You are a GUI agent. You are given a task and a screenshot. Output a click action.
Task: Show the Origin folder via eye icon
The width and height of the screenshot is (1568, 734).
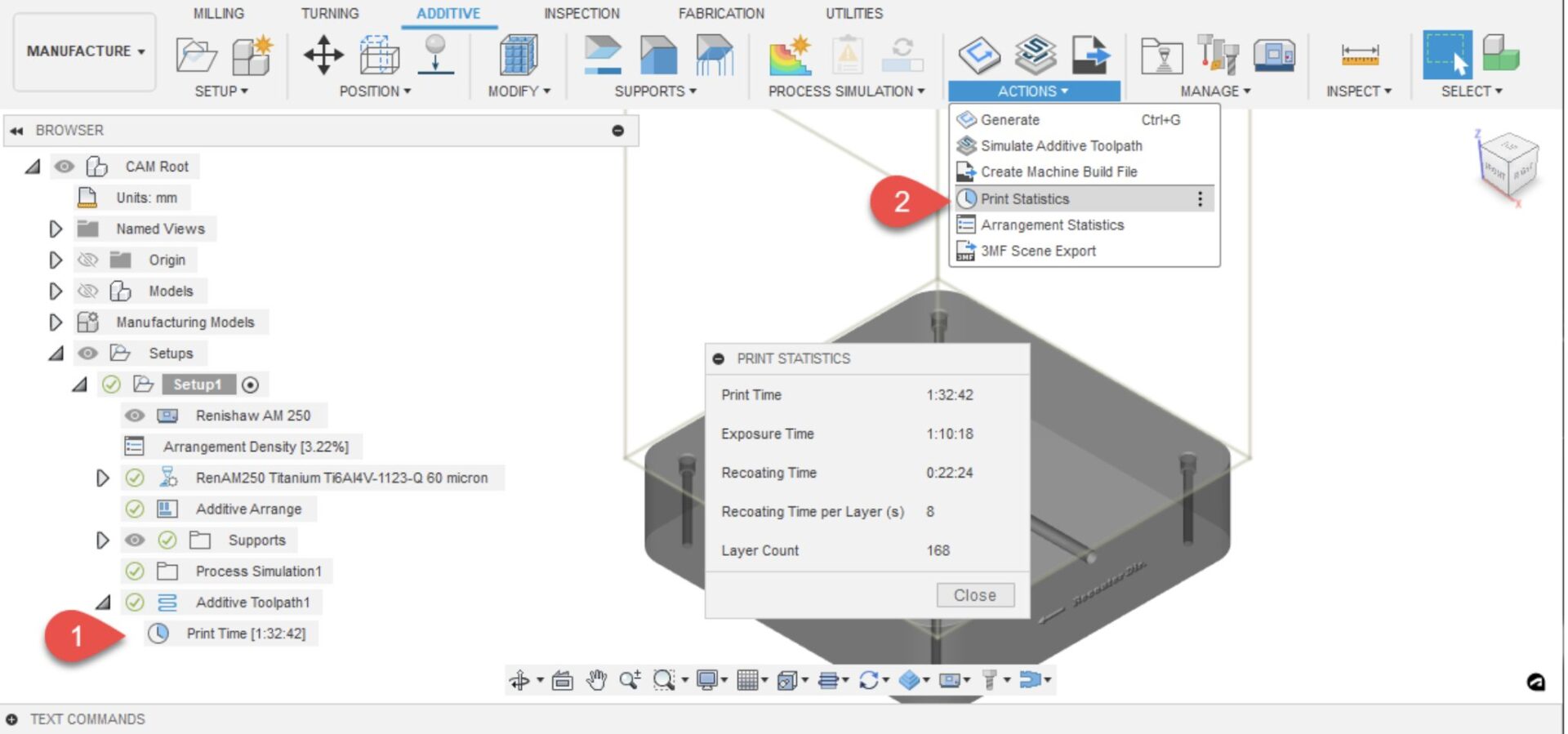[x=87, y=260]
